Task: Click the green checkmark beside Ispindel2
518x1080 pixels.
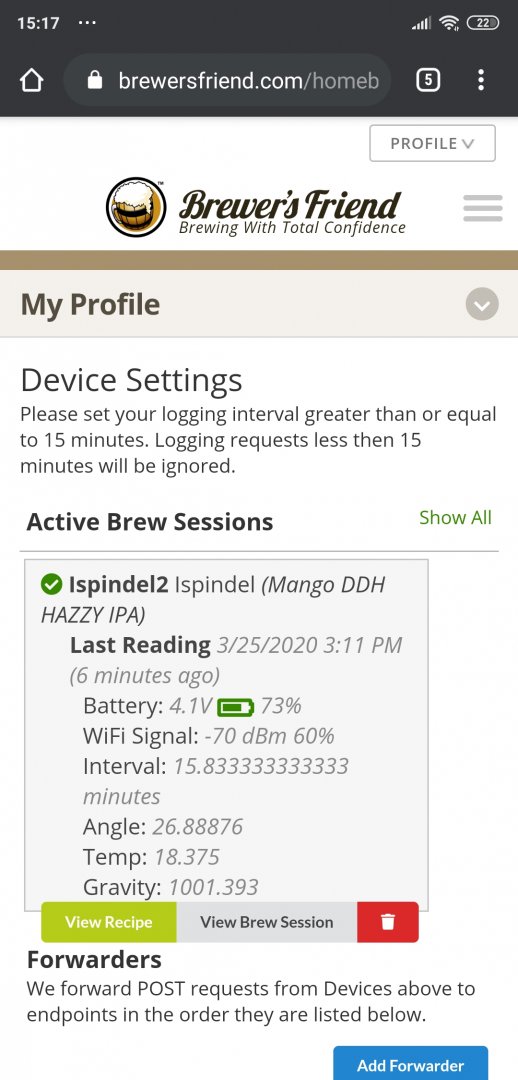Action: click(52, 585)
